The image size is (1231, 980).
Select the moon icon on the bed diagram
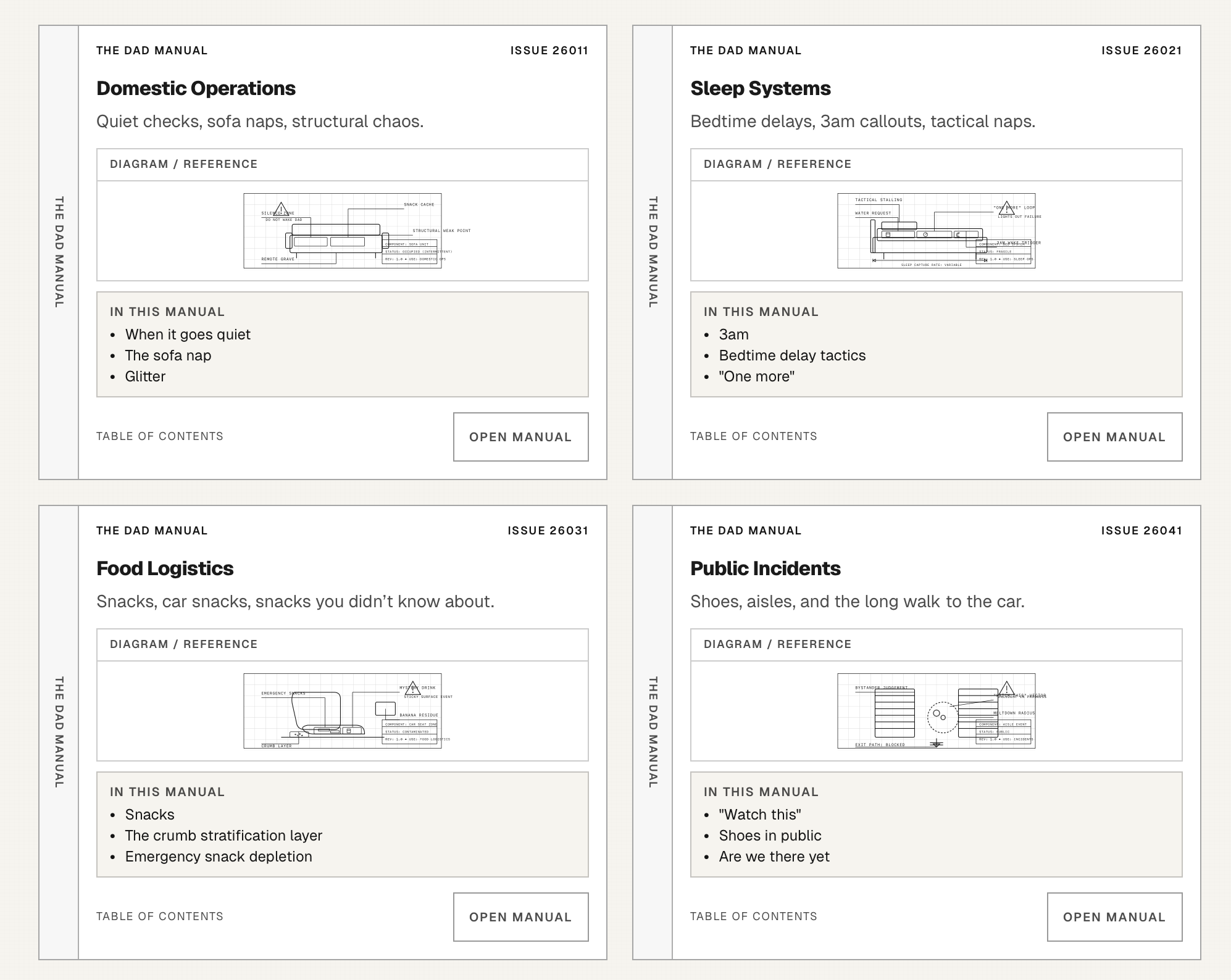pyautogui.click(x=958, y=236)
